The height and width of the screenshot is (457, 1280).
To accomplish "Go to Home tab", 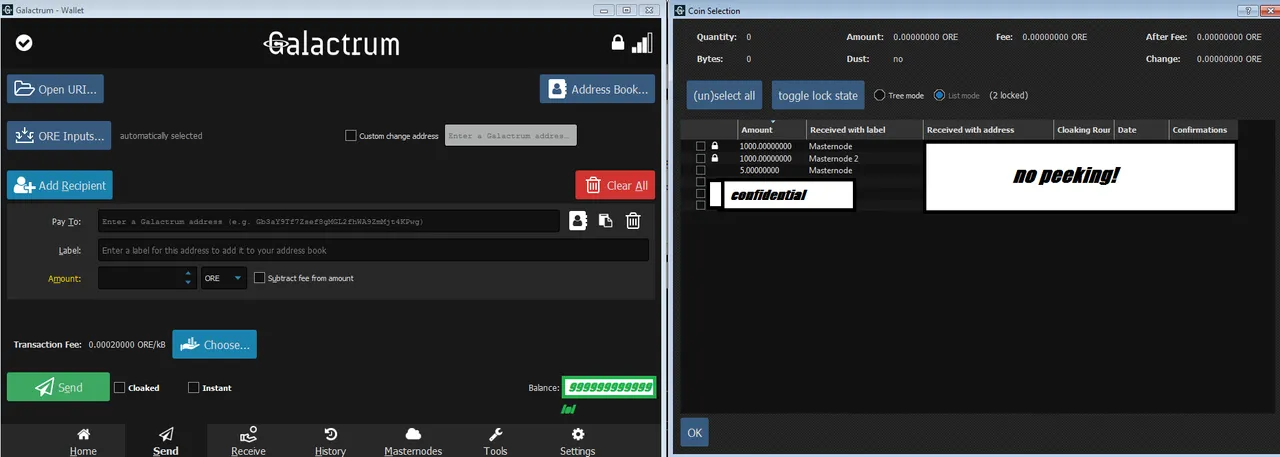I will 83,441.
